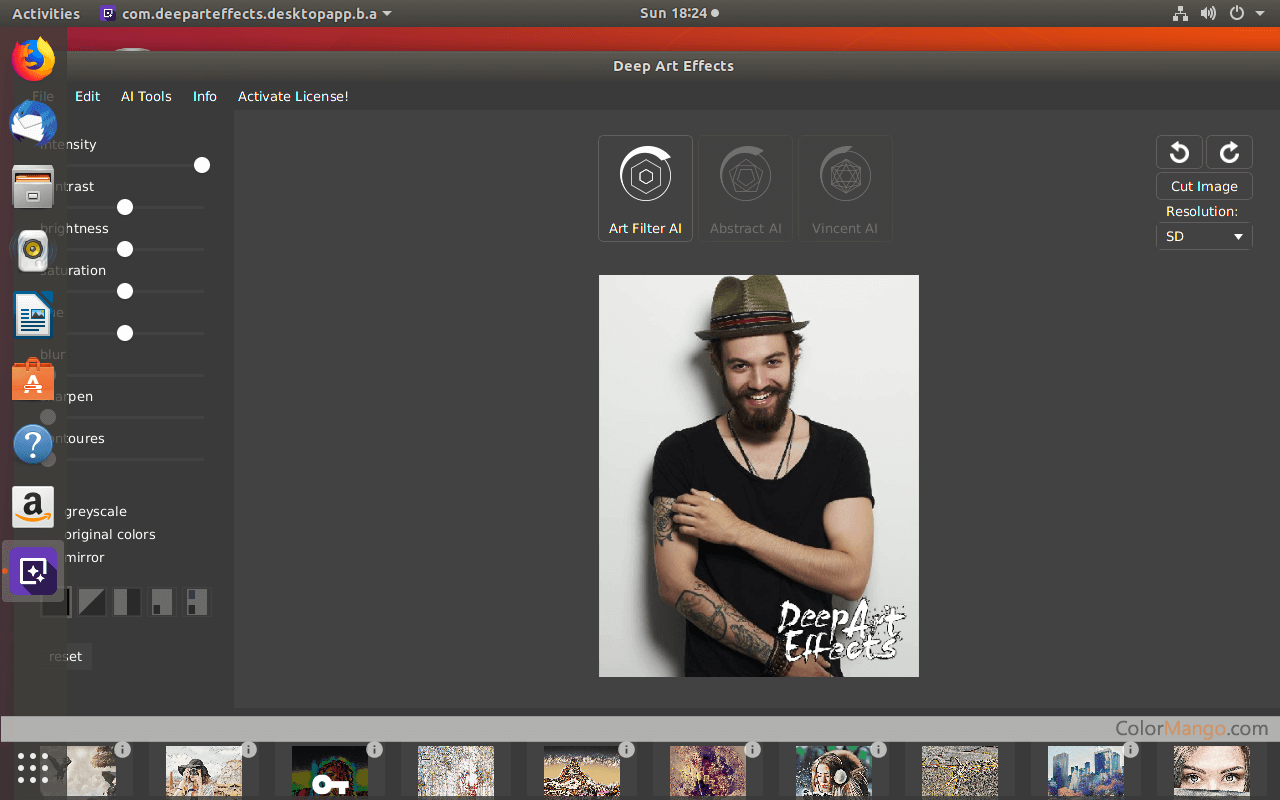The image size is (1280, 800).
Task: Pick the Vincent AI filter icon
Action: pyautogui.click(x=845, y=188)
